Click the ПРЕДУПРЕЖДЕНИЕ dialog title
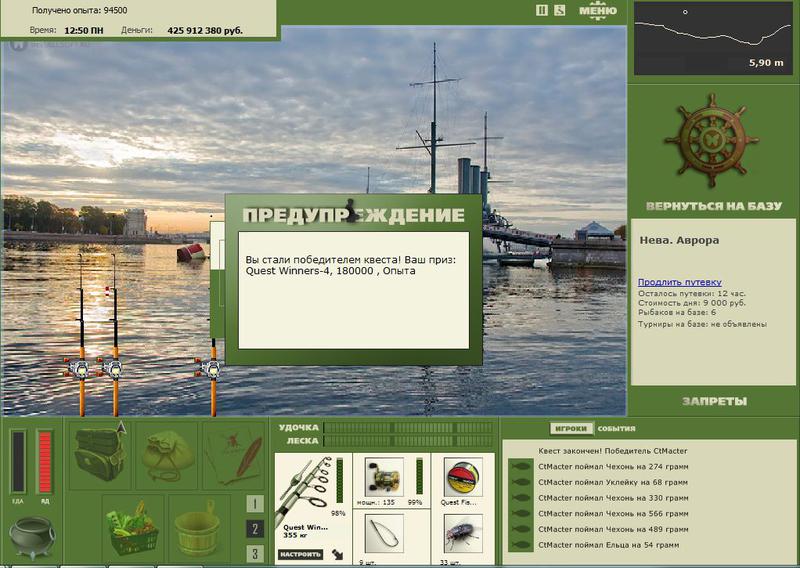Image resolution: width=800 pixels, height=568 pixels. [354, 215]
